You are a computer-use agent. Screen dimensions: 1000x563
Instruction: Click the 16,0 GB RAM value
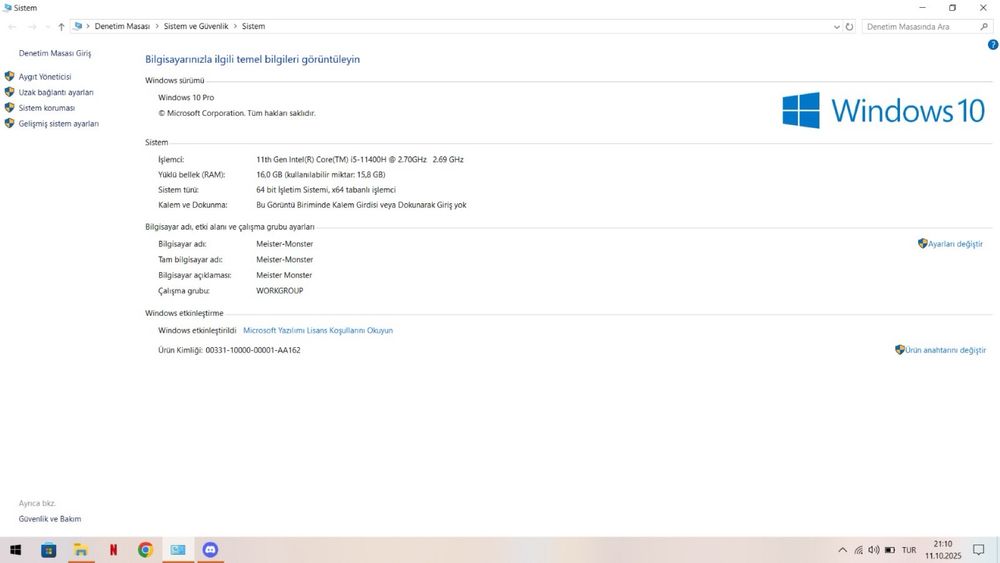pyautogui.click(x=320, y=175)
